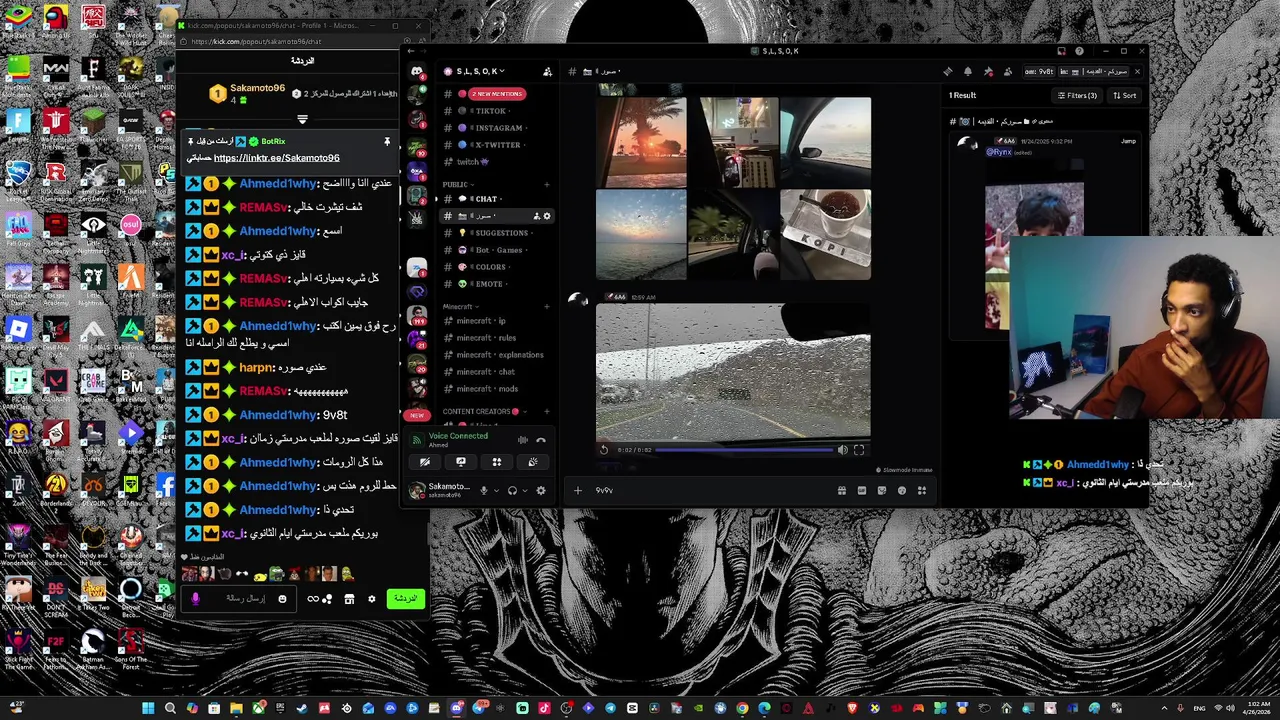Focus Kick chat message input
1280x720 pixels.
click(237, 599)
